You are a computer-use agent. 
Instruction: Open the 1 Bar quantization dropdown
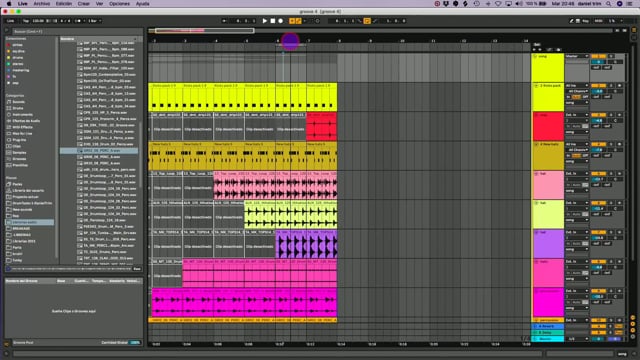(95, 21)
